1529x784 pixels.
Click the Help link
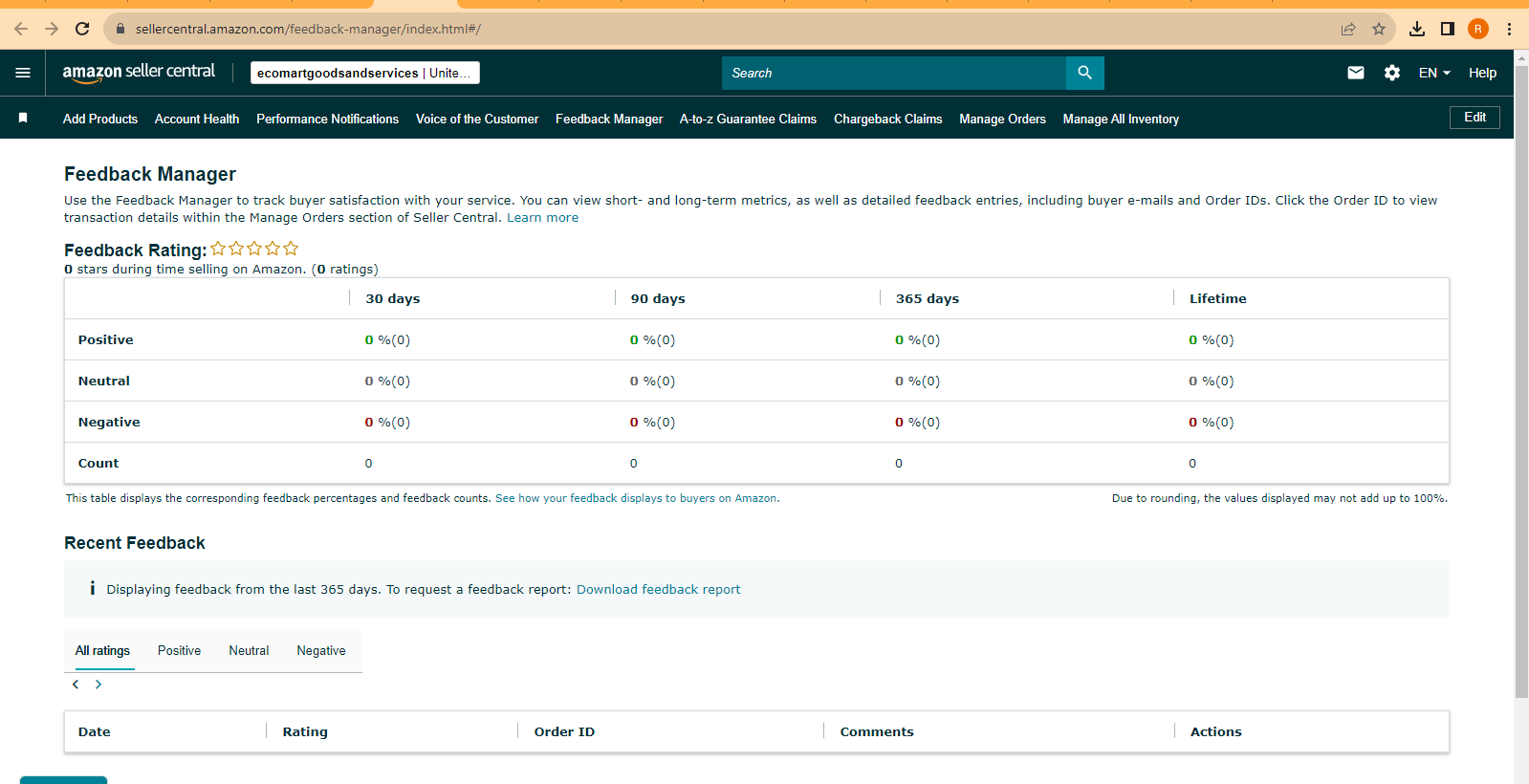click(x=1482, y=73)
